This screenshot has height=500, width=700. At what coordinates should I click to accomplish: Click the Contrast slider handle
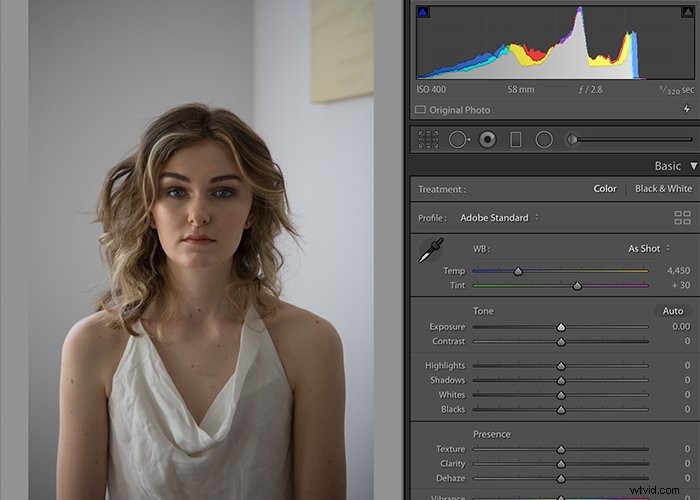coord(561,342)
